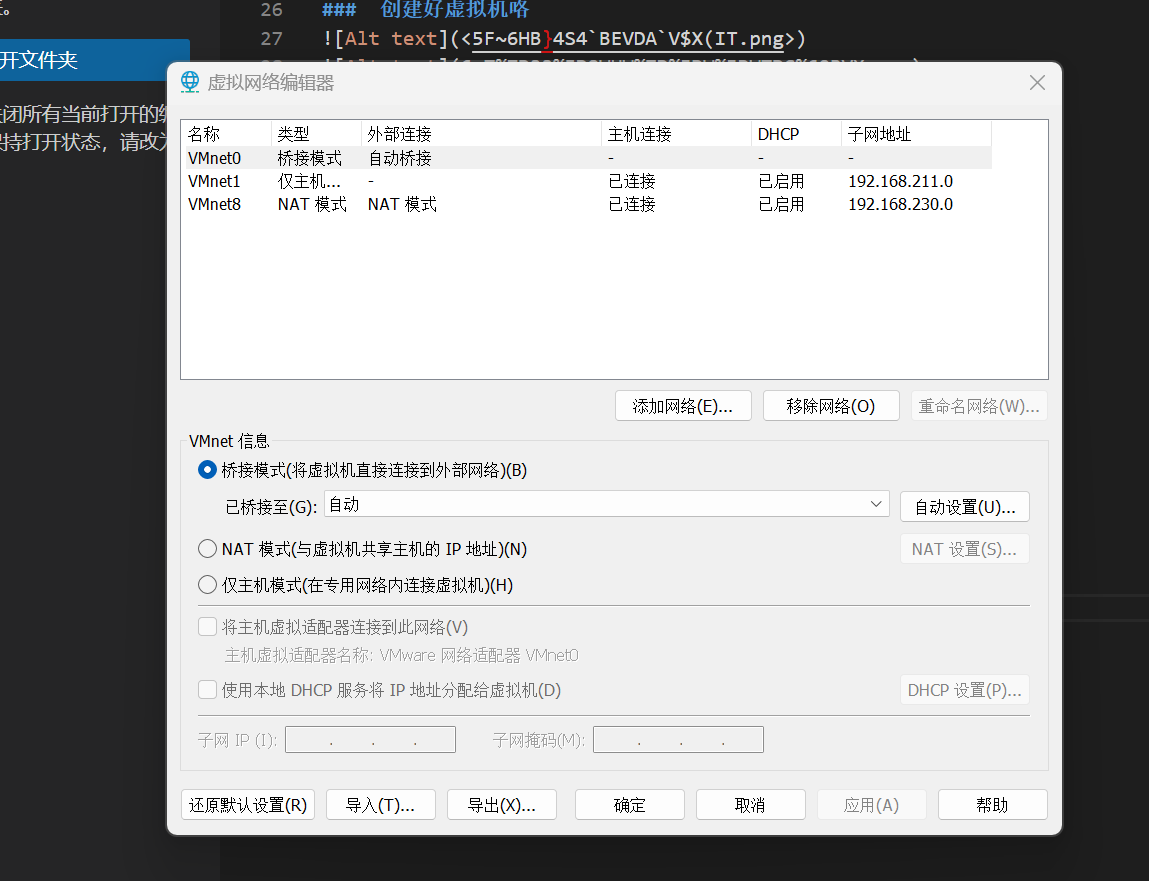
Task: Click the 子网掩码 input field
Action: 679,740
